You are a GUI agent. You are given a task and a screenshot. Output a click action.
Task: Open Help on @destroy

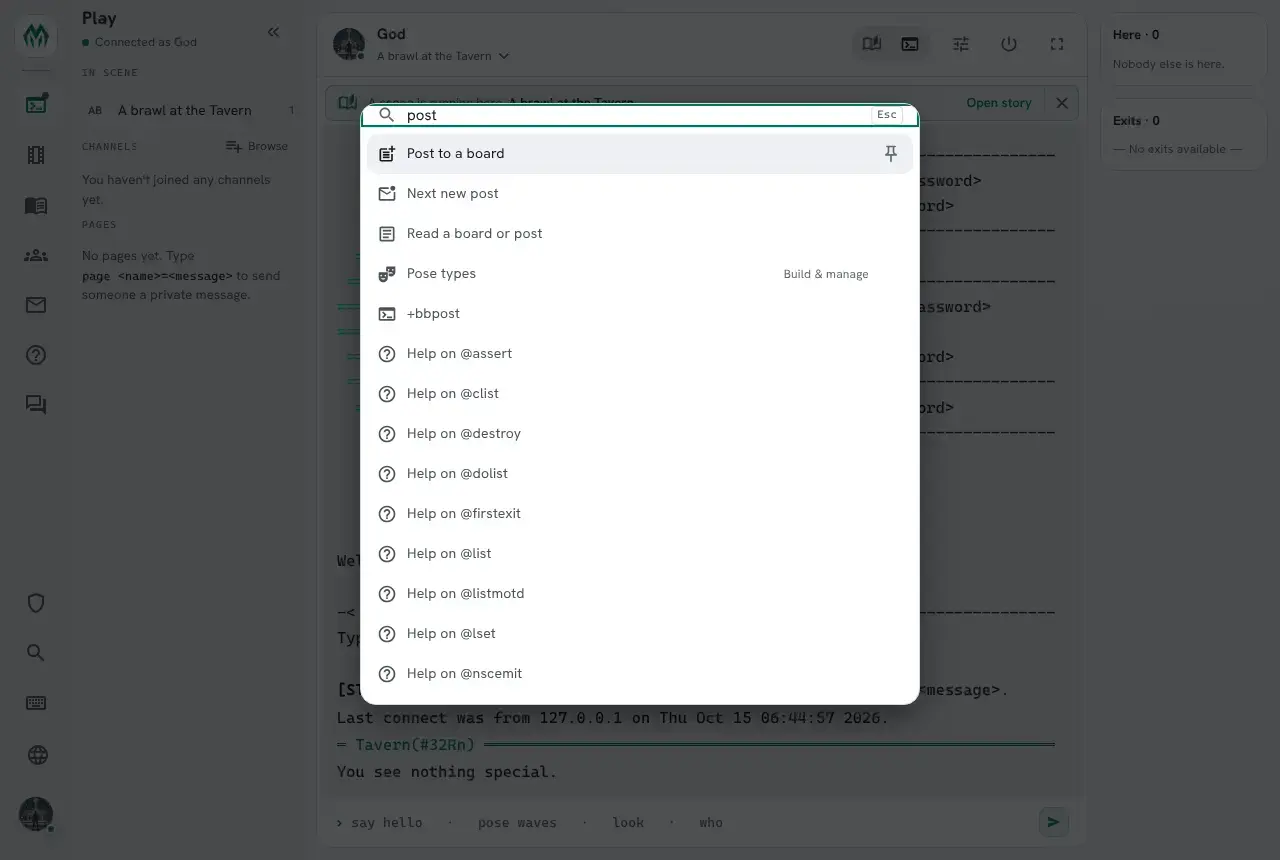pos(640,434)
